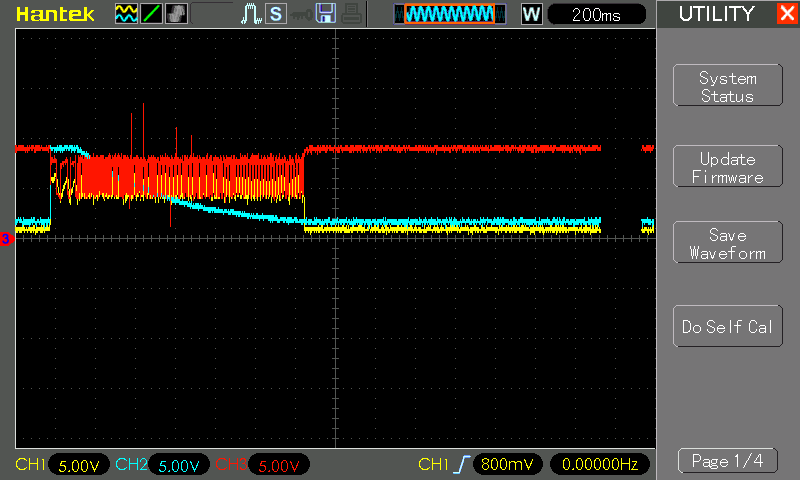Click the CH2 5.00V scale readout
Image resolution: width=800 pixels, height=480 pixels.
(178, 465)
